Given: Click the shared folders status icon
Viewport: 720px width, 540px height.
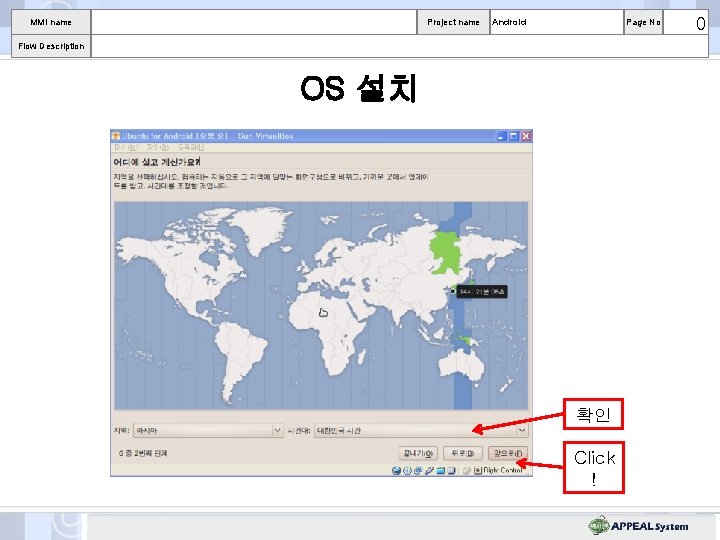Looking at the screenshot, I should click(441, 471).
